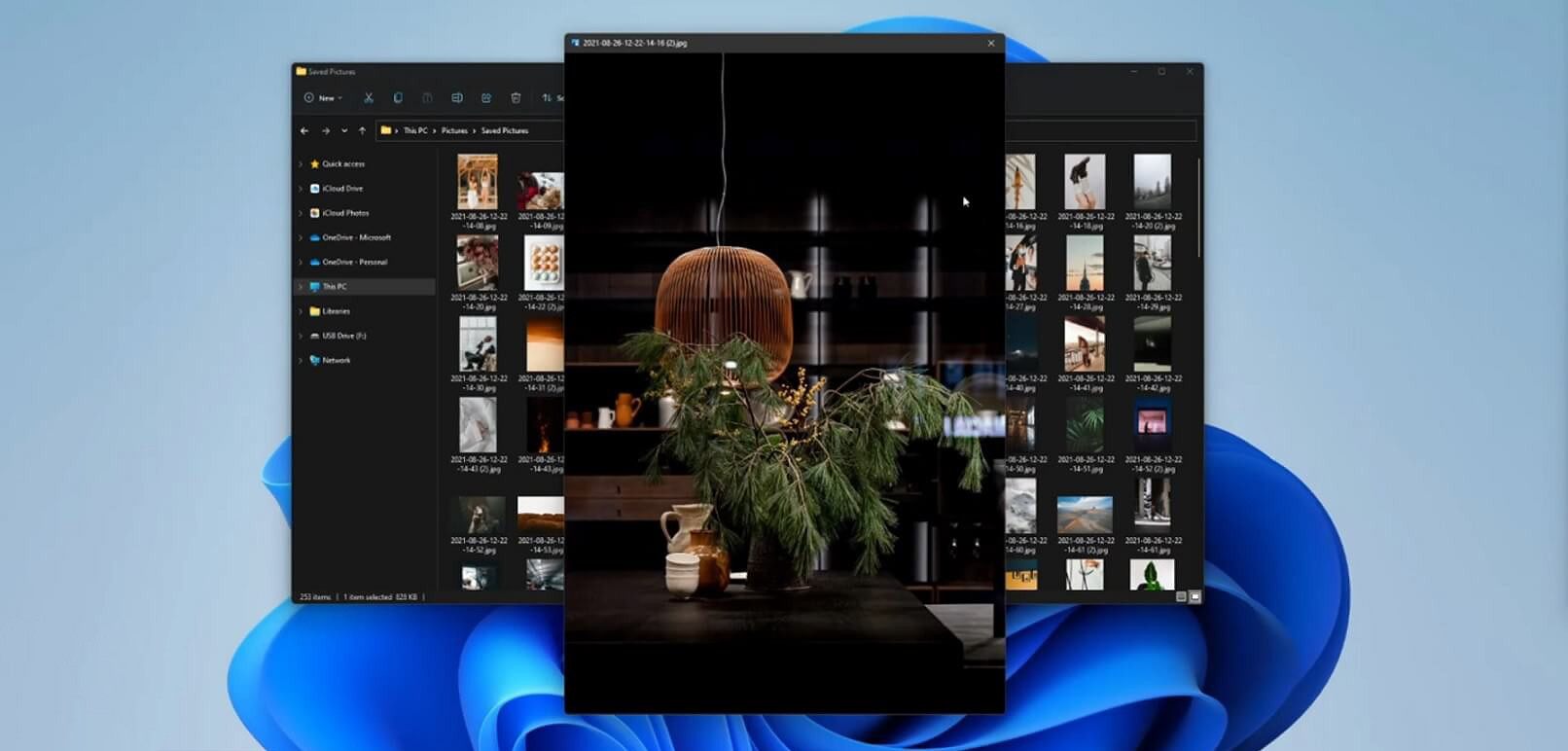Open the Recent locations chevron beside navigation arrows
This screenshot has height=751, width=1568.
(344, 130)
